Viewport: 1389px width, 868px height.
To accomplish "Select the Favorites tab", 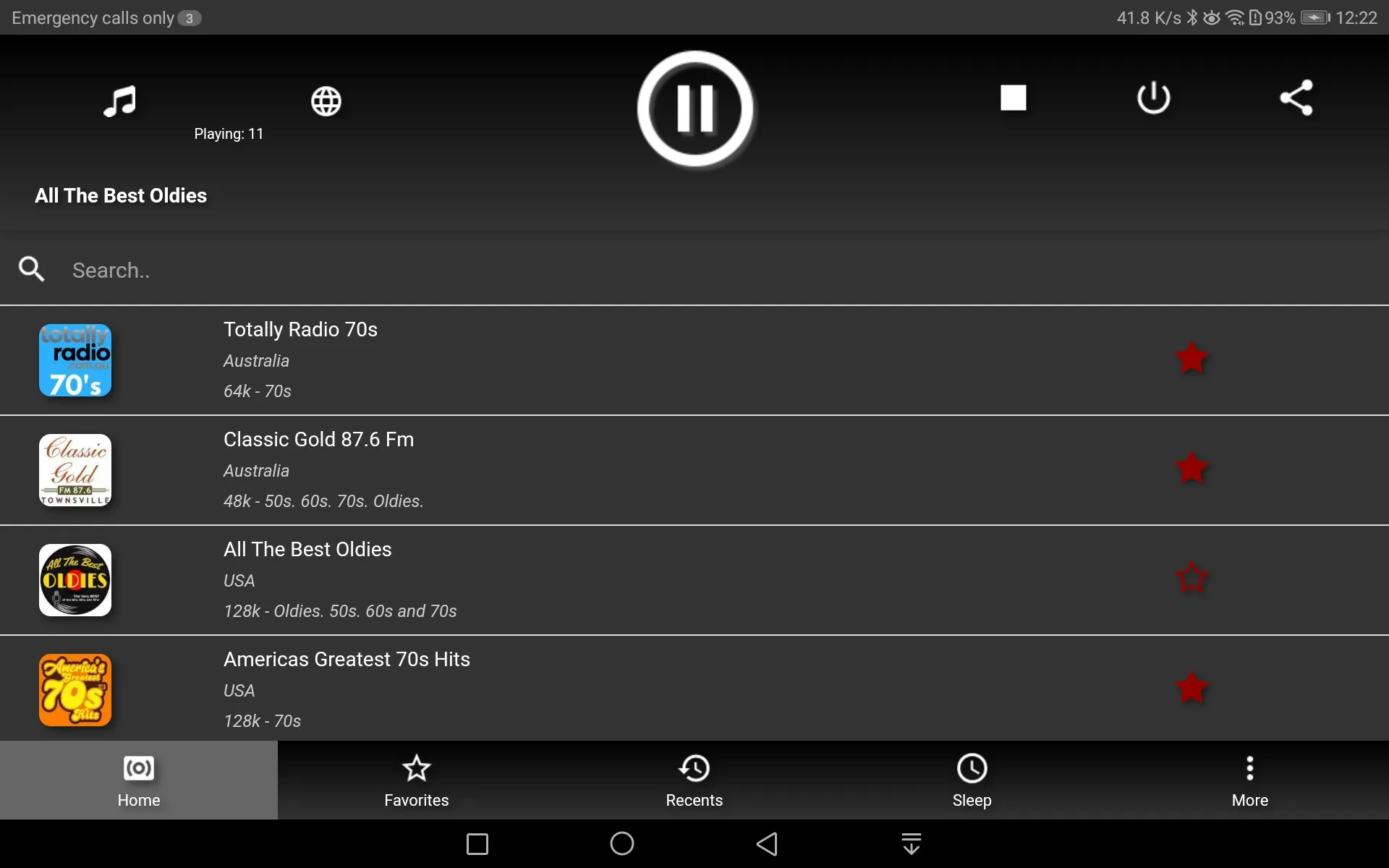I will pos(417,780).
